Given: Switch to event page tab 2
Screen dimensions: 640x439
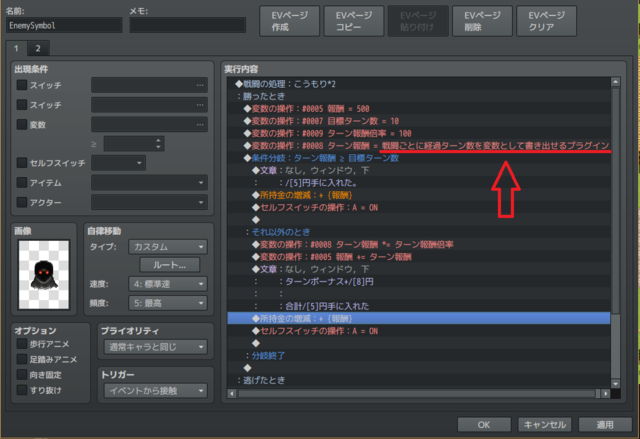Looking at the screenshot, I should [38, 48].
